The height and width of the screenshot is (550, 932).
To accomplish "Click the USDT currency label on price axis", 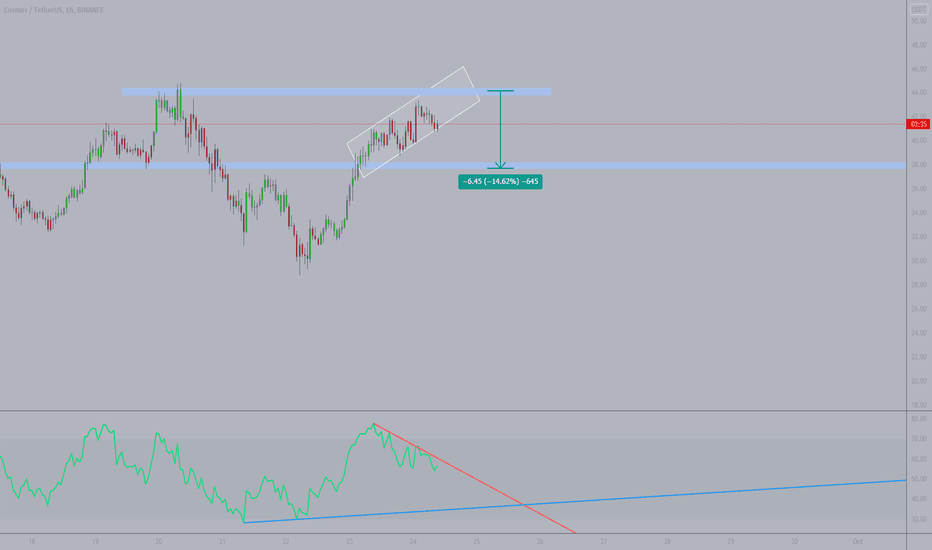I will coord(919,10).
